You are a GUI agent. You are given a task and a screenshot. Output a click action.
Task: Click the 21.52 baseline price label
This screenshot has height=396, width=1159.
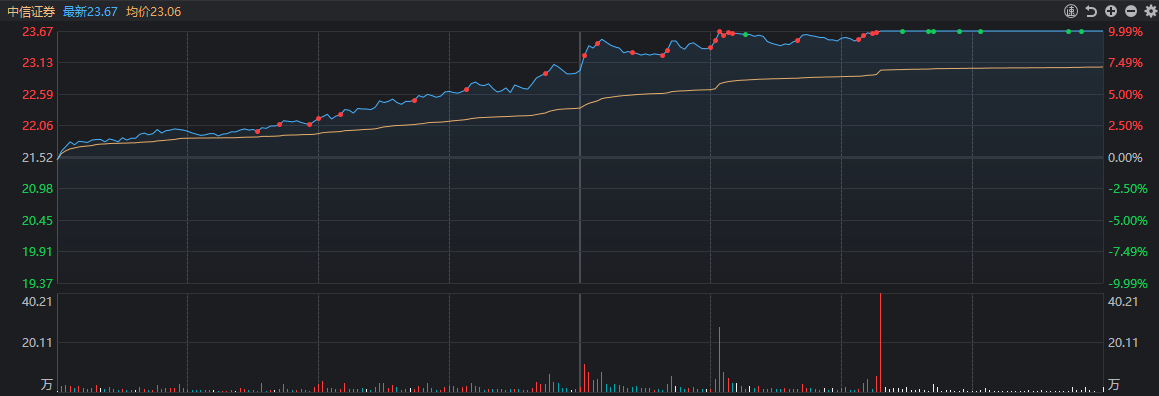[38, 157]
